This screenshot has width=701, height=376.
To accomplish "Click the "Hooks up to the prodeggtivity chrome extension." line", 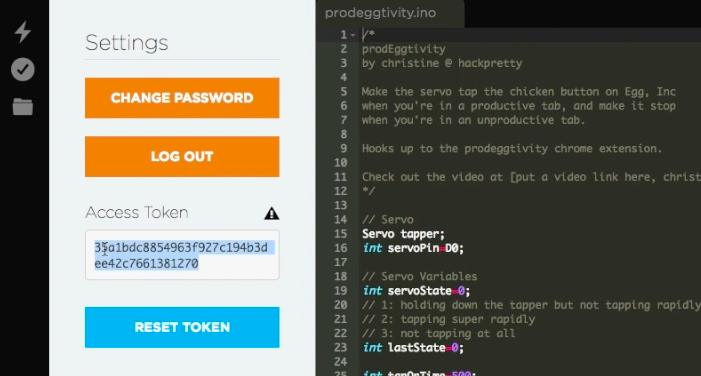I will 512,148.
